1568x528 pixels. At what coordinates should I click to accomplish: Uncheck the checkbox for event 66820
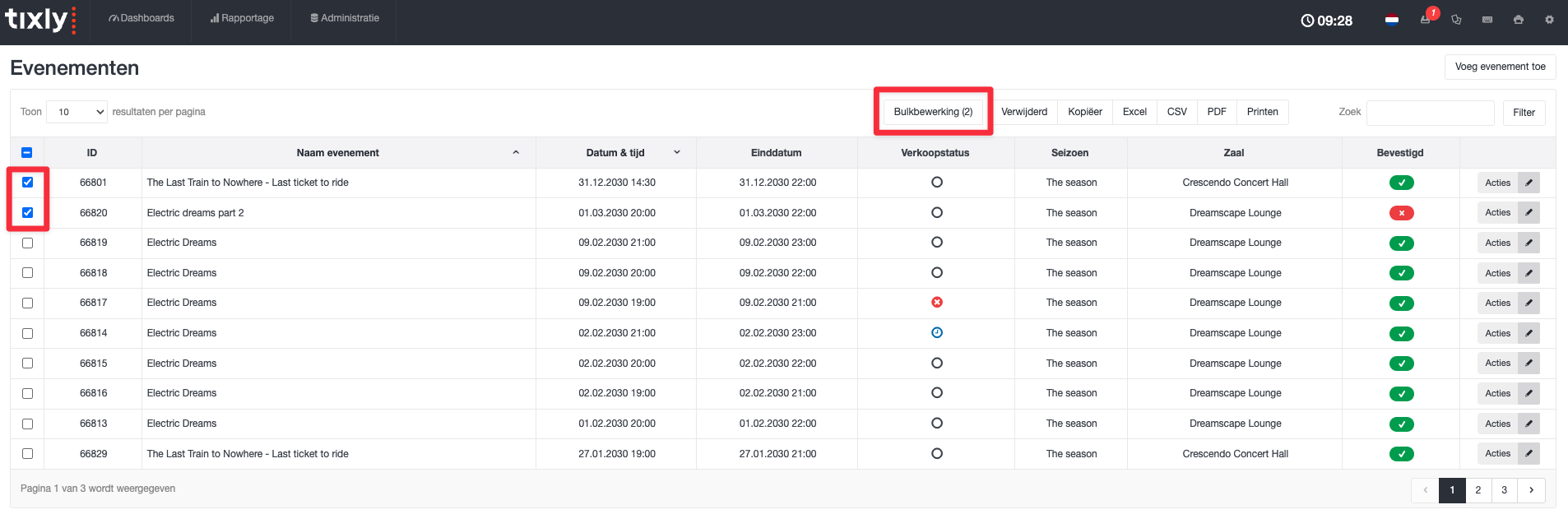coord(27,213)
